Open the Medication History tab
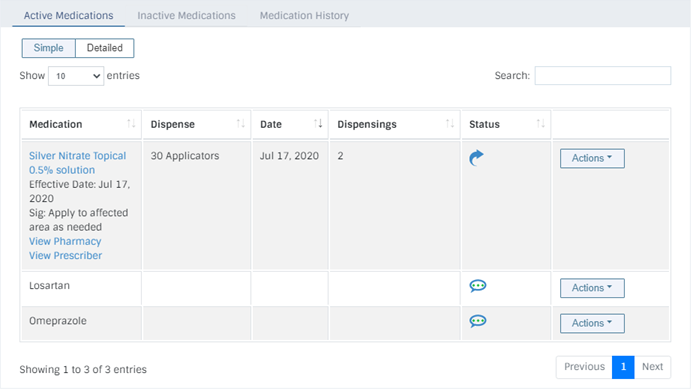The image size is (691, 389). [x=304, y=15]
